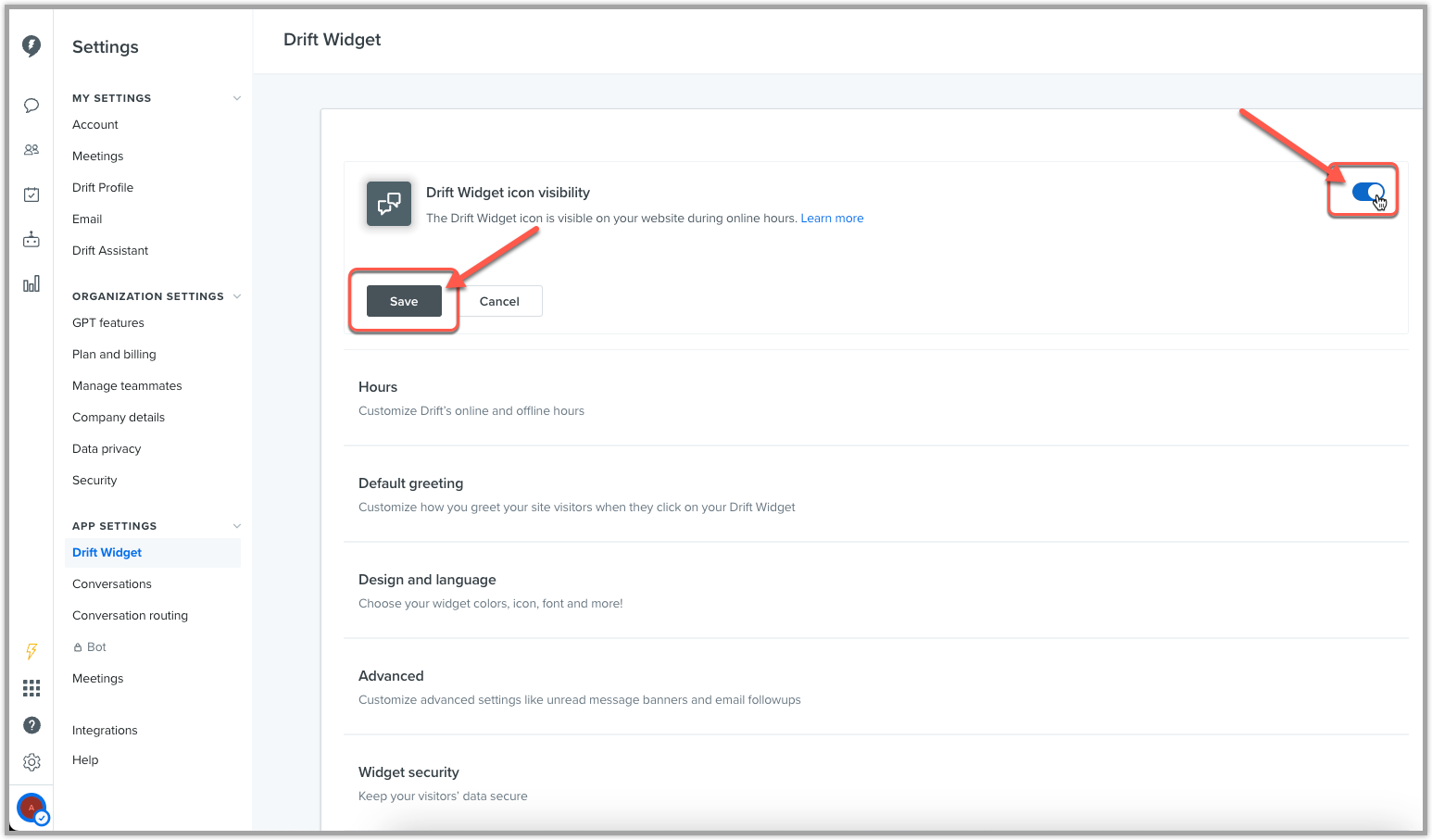The width and height of the screenshot is (1432, 840).
Task: Open the Advanced section
Action: [x=875, y=687]
